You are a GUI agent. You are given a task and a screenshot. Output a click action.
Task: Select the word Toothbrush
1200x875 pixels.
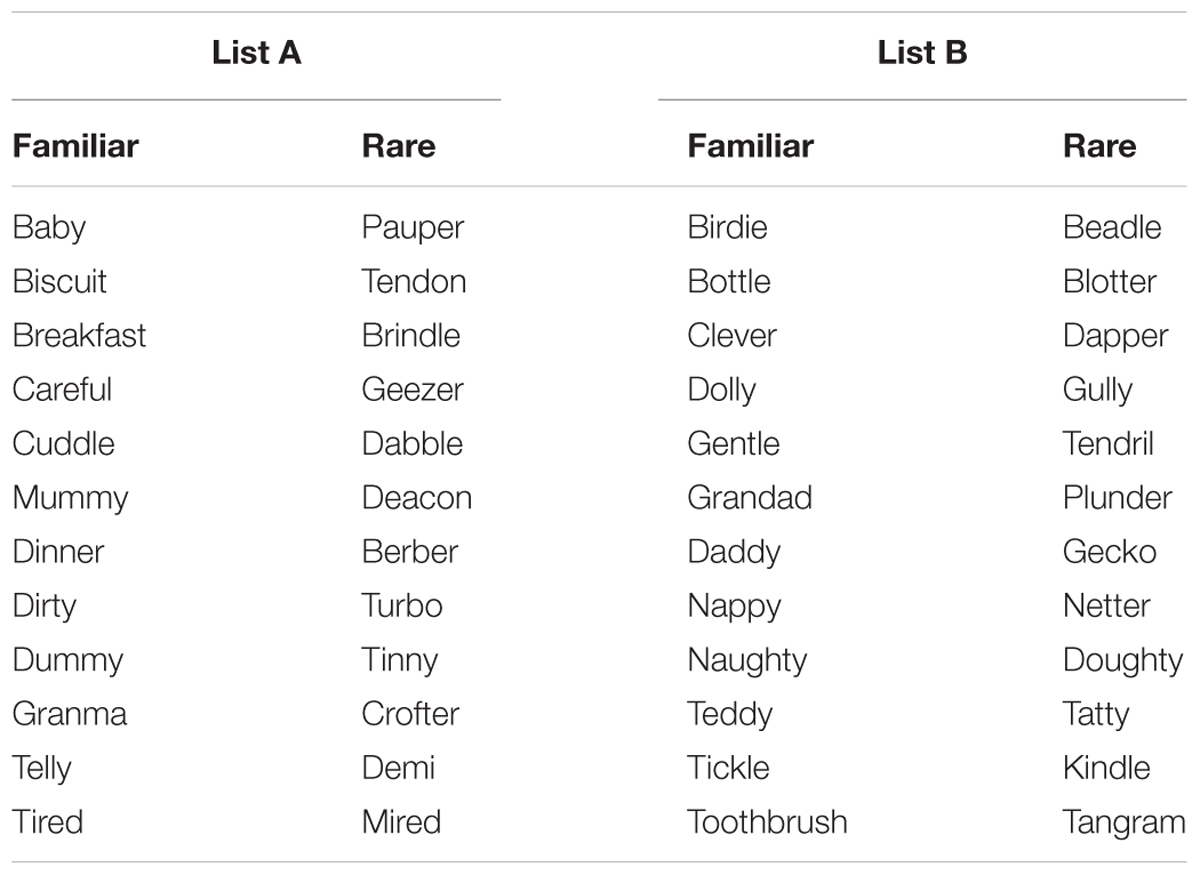coord(767,821)
